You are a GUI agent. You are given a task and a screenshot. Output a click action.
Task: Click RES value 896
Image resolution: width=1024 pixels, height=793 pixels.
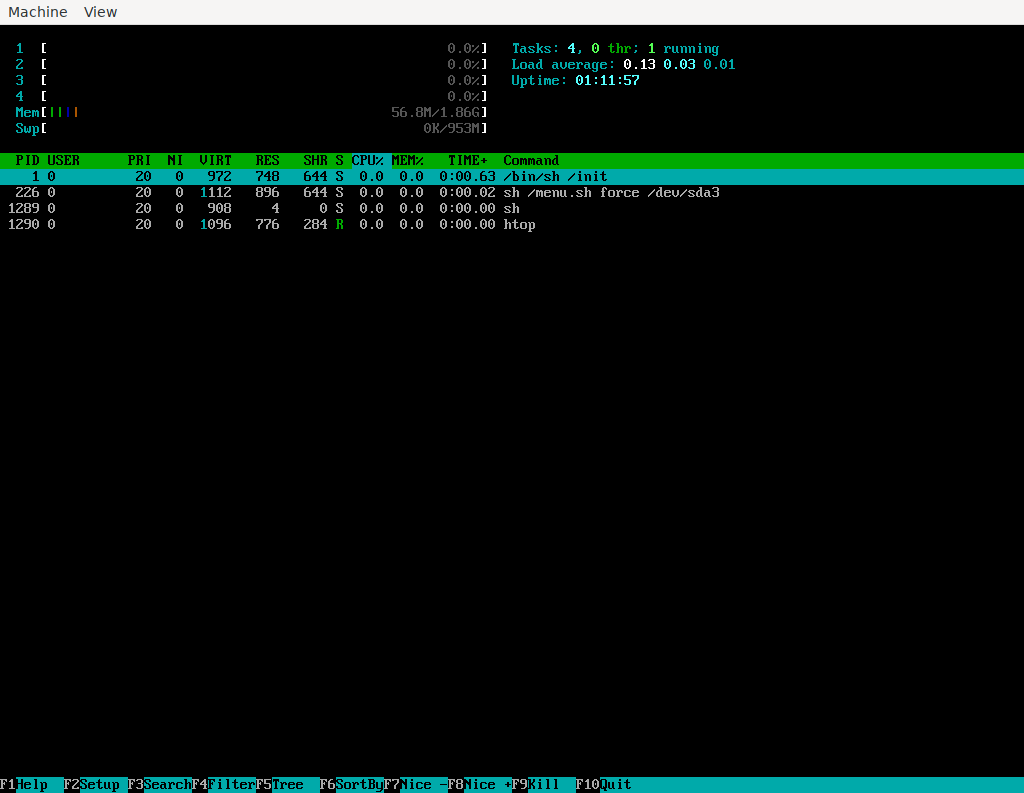(x=267, y=193)
